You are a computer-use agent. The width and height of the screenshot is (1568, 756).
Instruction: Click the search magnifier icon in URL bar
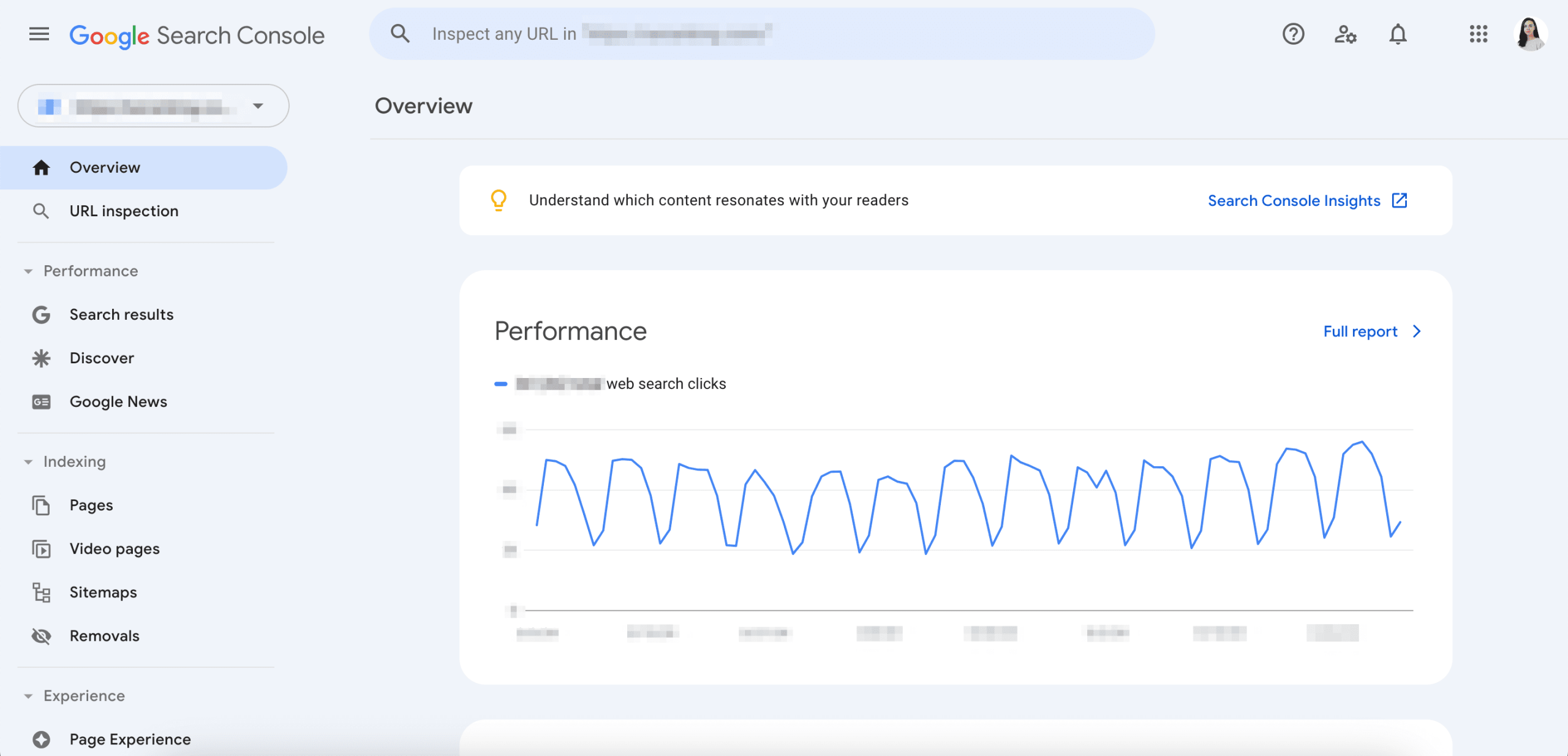coord(400,34)
